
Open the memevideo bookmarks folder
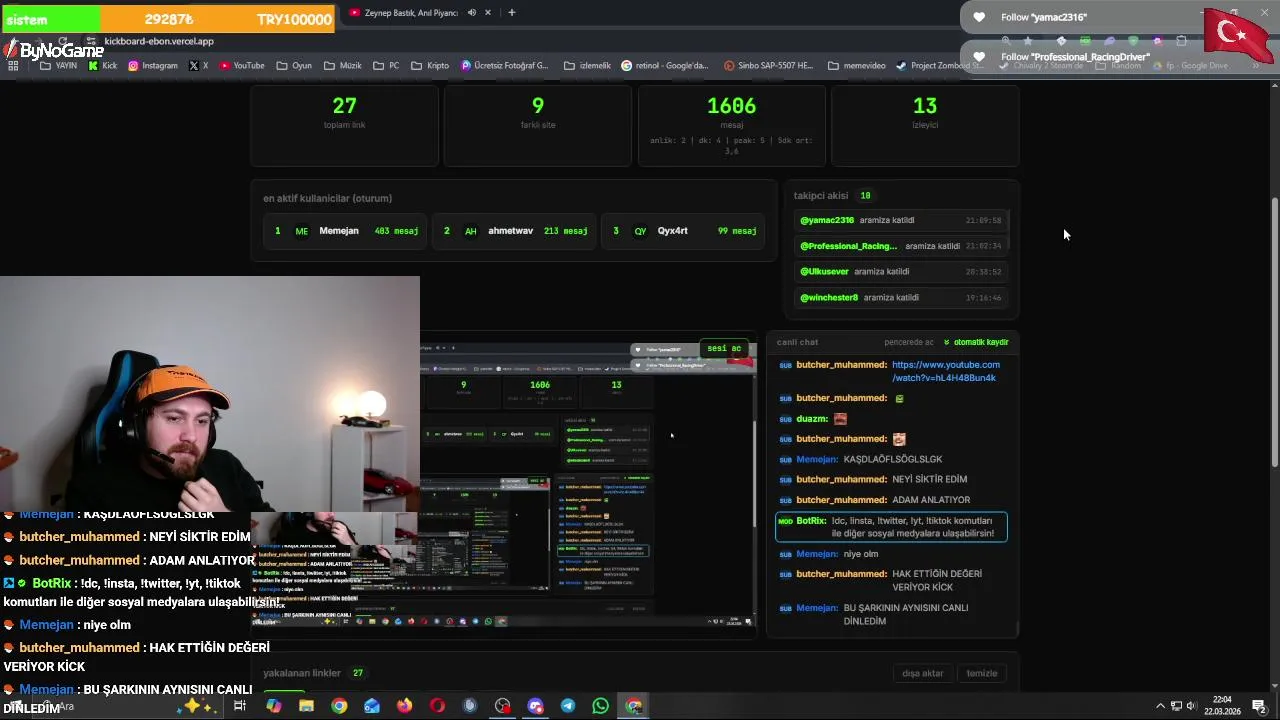(x=857, y=66)
